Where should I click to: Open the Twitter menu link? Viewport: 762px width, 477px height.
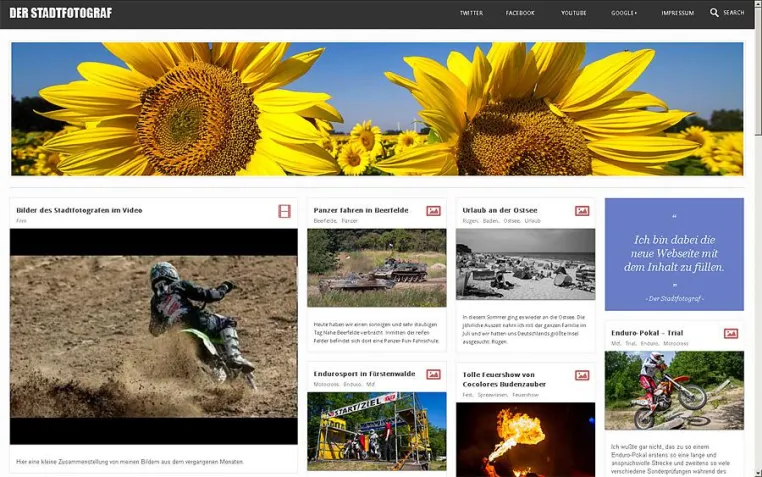pyautogui.click(x=471, y=13)
